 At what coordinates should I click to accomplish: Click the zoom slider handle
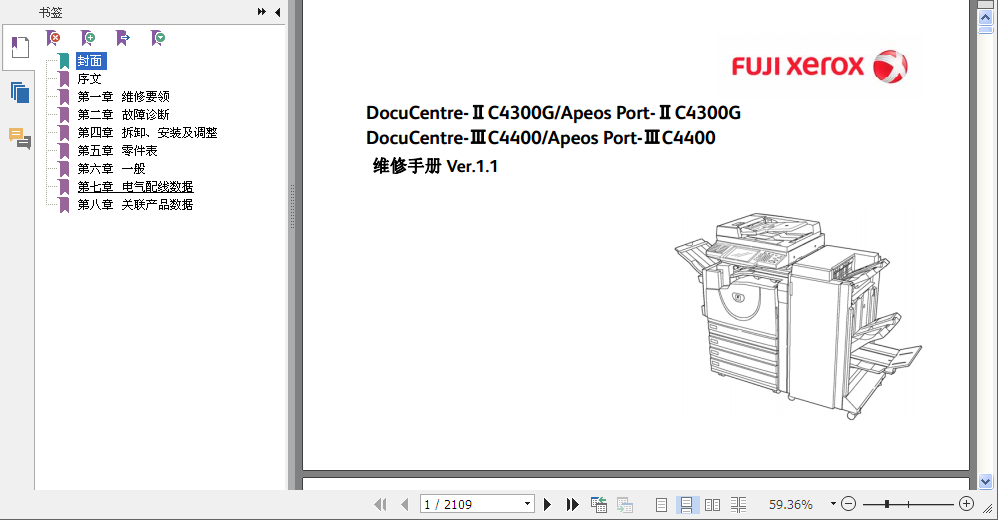pos(887,504)
